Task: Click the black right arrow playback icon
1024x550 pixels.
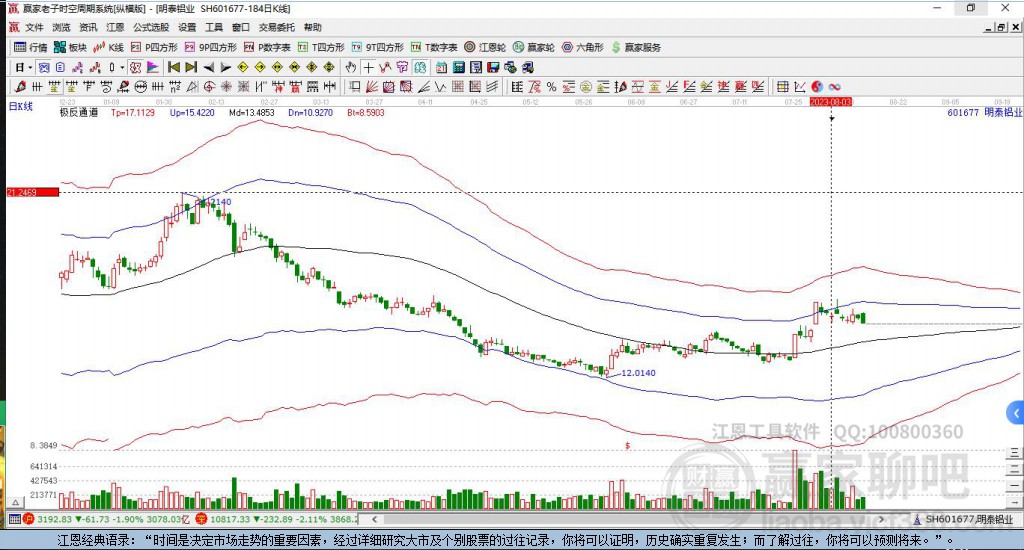Action: (225, 67)
